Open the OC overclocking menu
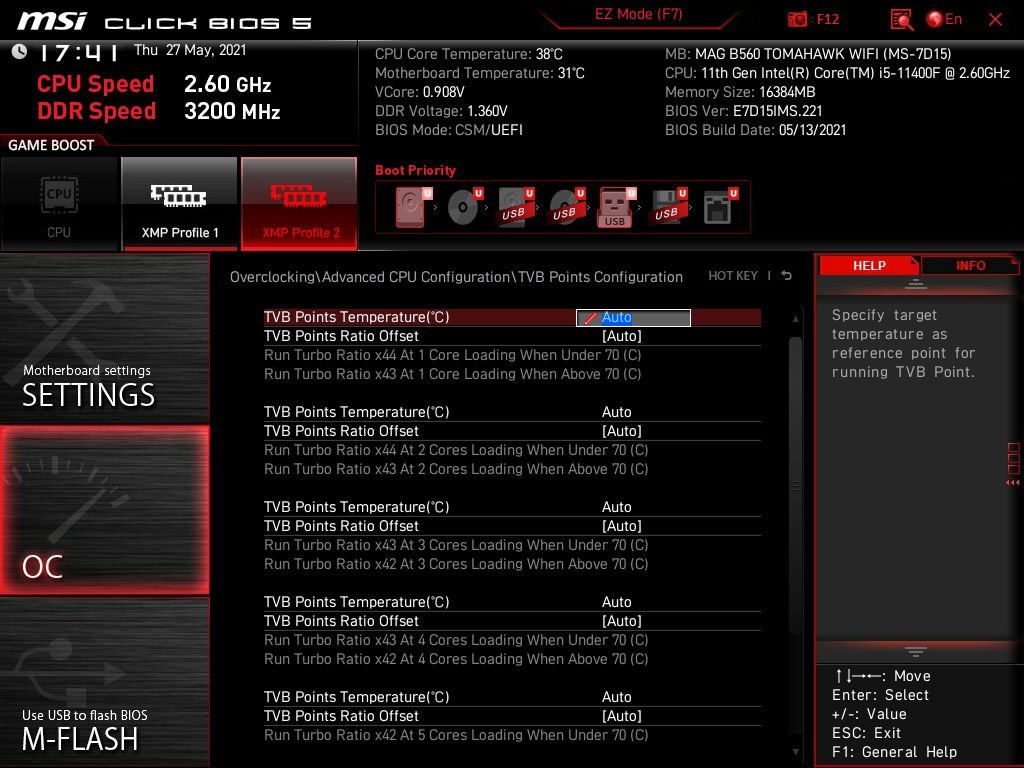Viewport: 1024px width, 768px height. [104, 510]
